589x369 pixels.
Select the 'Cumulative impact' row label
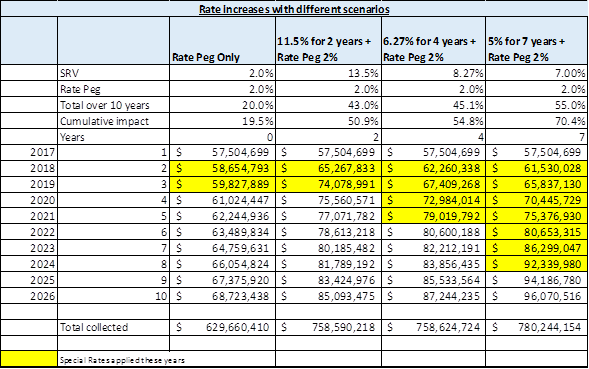113,121
